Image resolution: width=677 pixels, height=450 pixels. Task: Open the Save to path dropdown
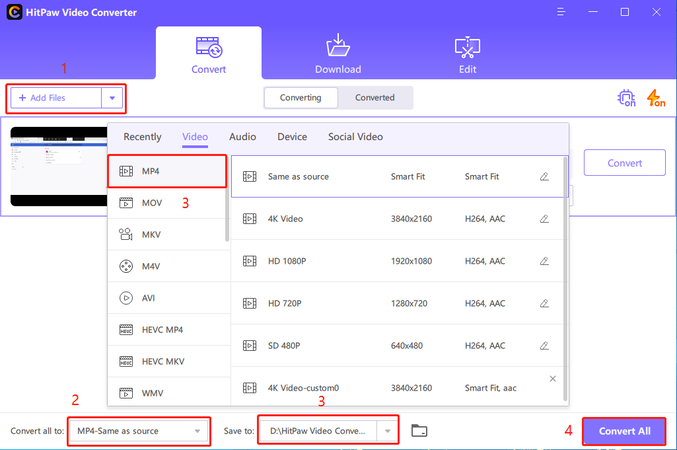pos(387,431)
